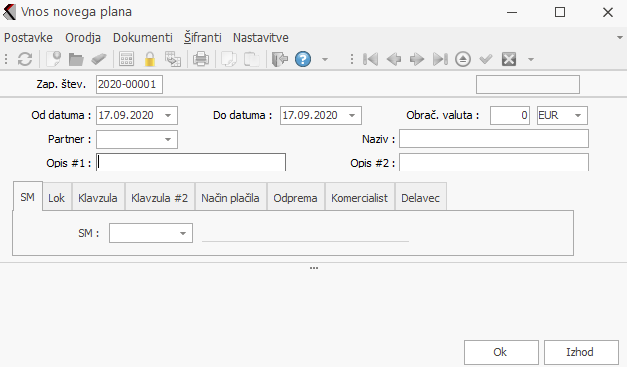Click the circled eject-up icon
Image resolution: width=627 pixels, height=367 pixels.
[x=463, y=60]
